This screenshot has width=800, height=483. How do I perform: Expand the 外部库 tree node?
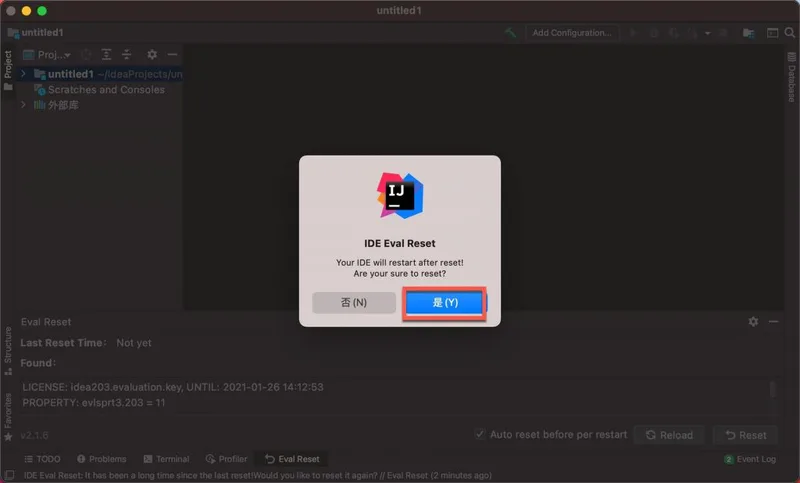23,105
